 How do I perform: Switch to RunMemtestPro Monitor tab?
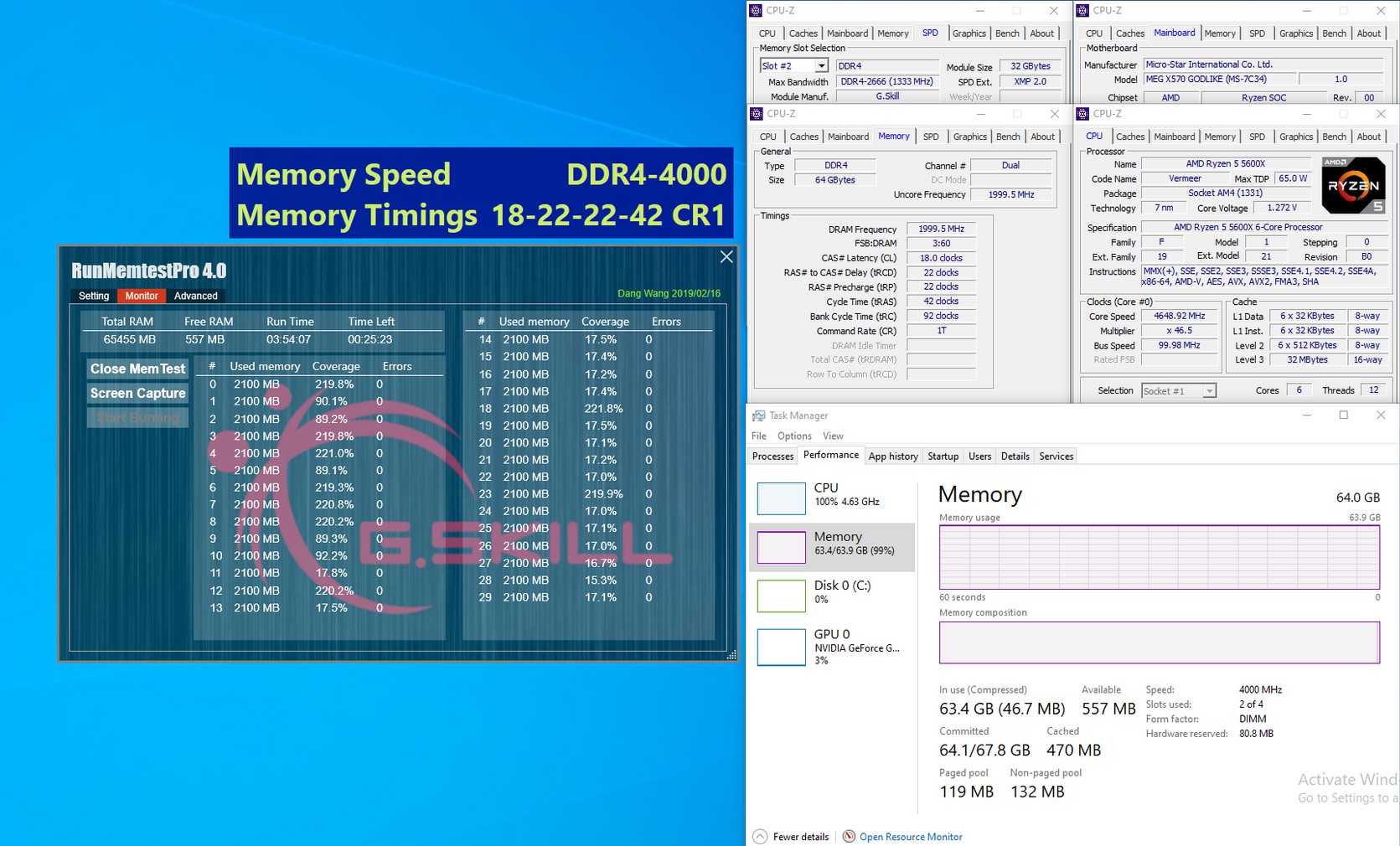pyautogui.click(x=142, y=296)
